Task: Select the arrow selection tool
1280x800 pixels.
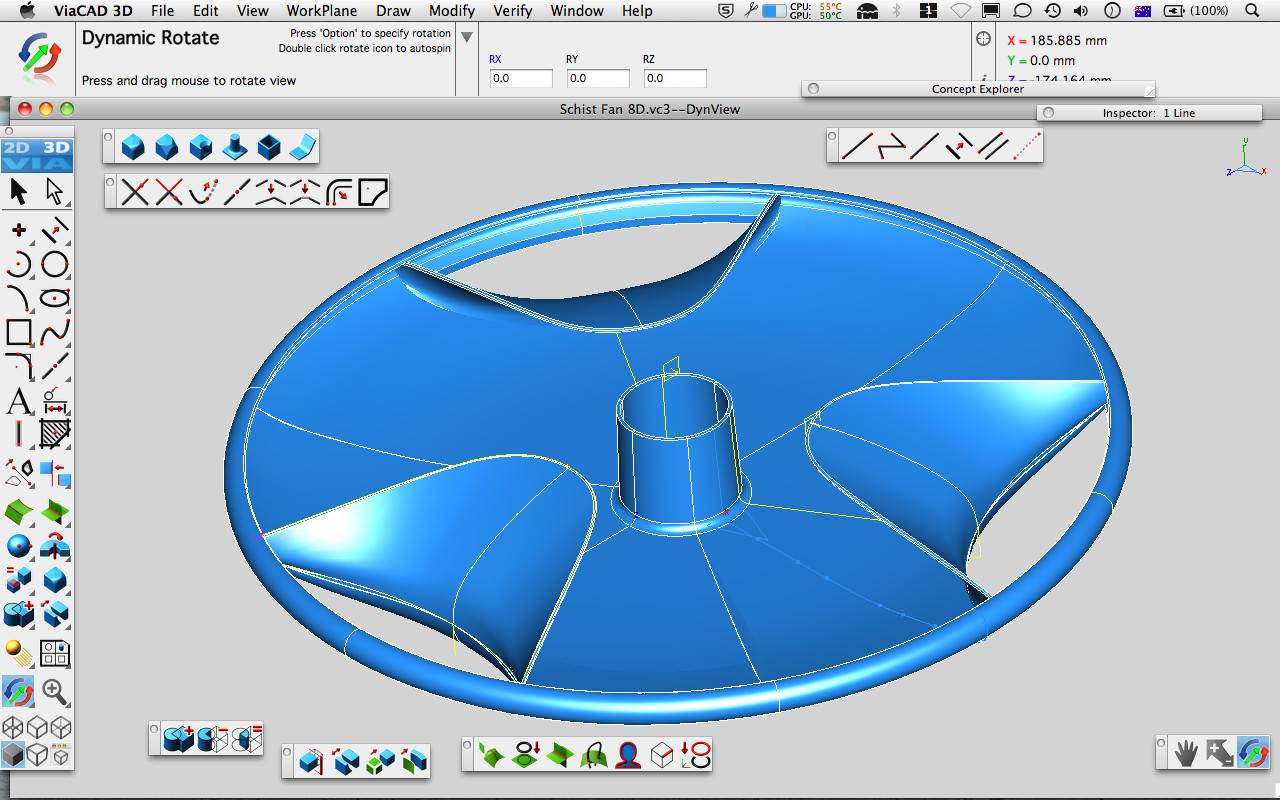Action: pos(18,190)
